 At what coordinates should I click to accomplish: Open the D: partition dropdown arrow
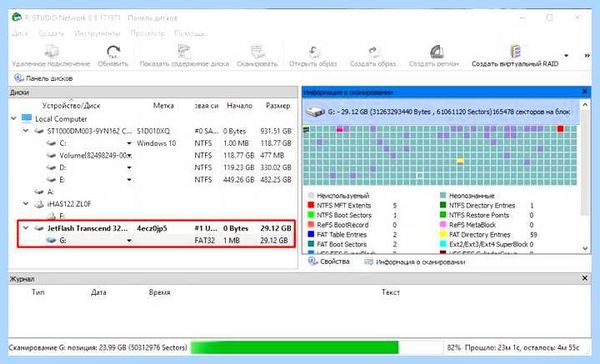[129, 167]
